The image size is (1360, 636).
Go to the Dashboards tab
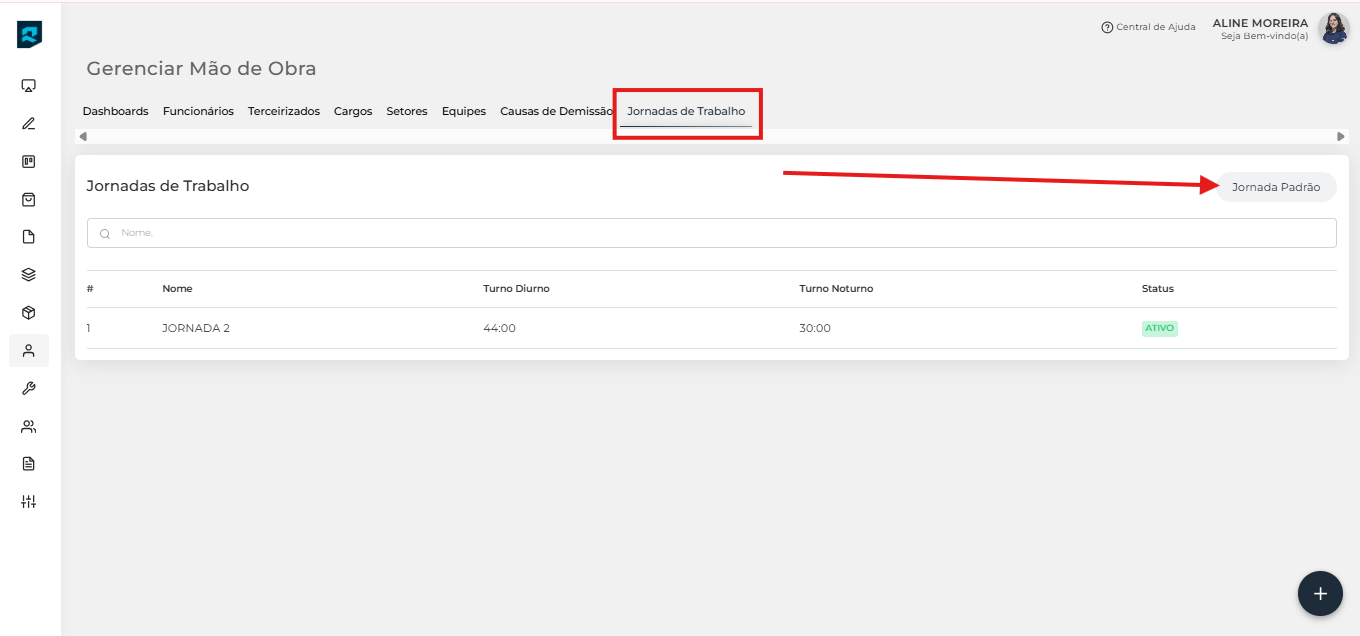(x=115, y=111)
